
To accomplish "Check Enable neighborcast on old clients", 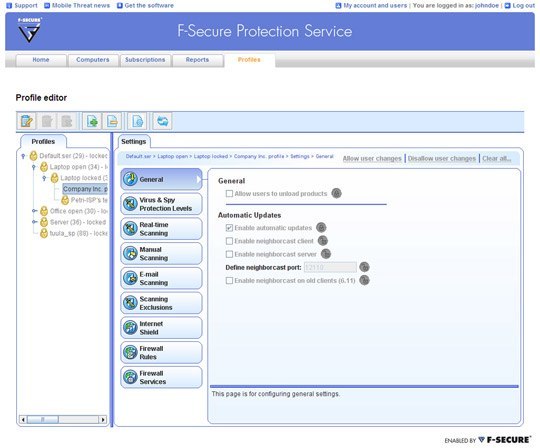I will [229, 281].
